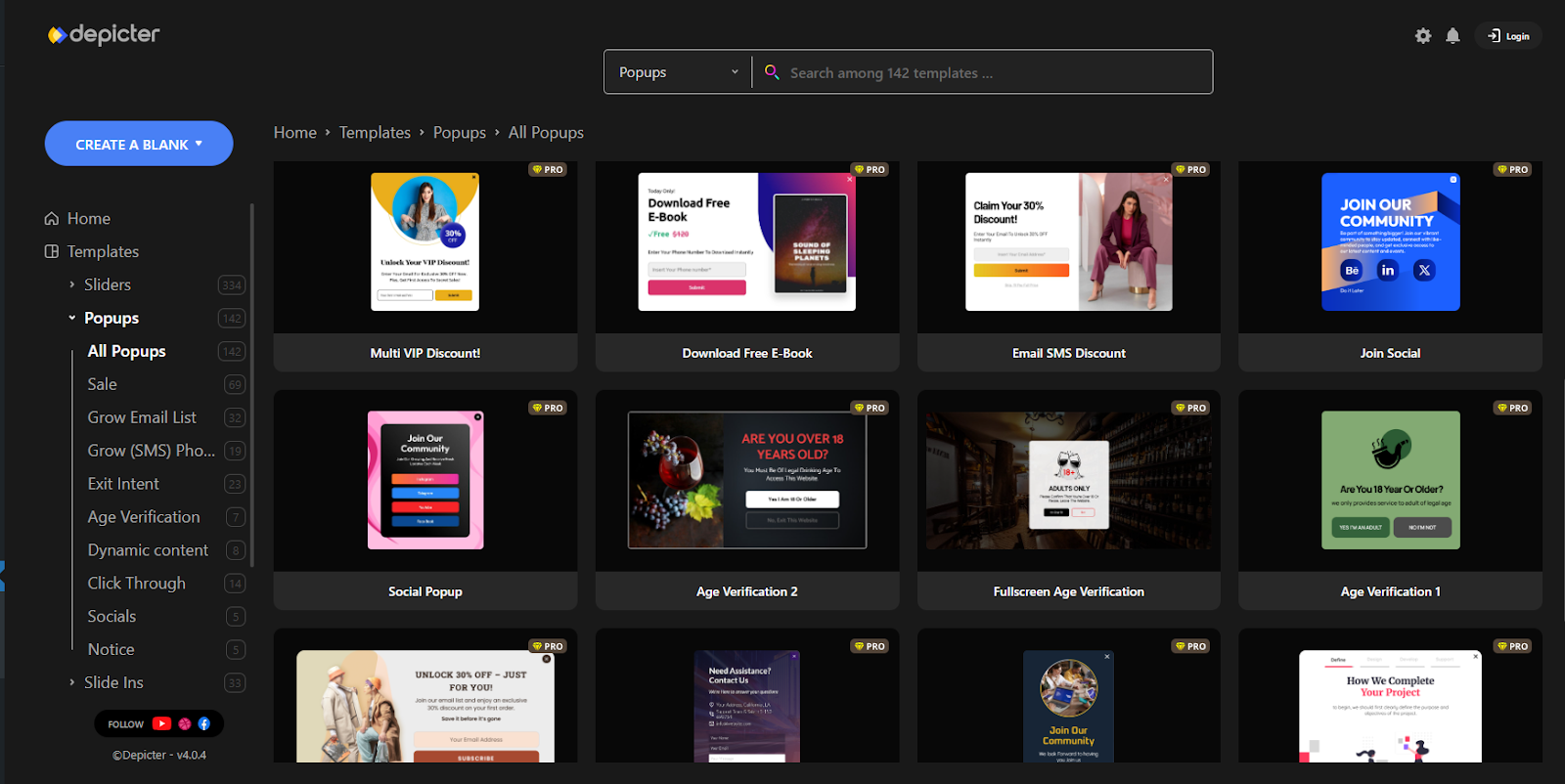Click the PRO badge on Age Verification 2
1565x784 pixels.
870,408
